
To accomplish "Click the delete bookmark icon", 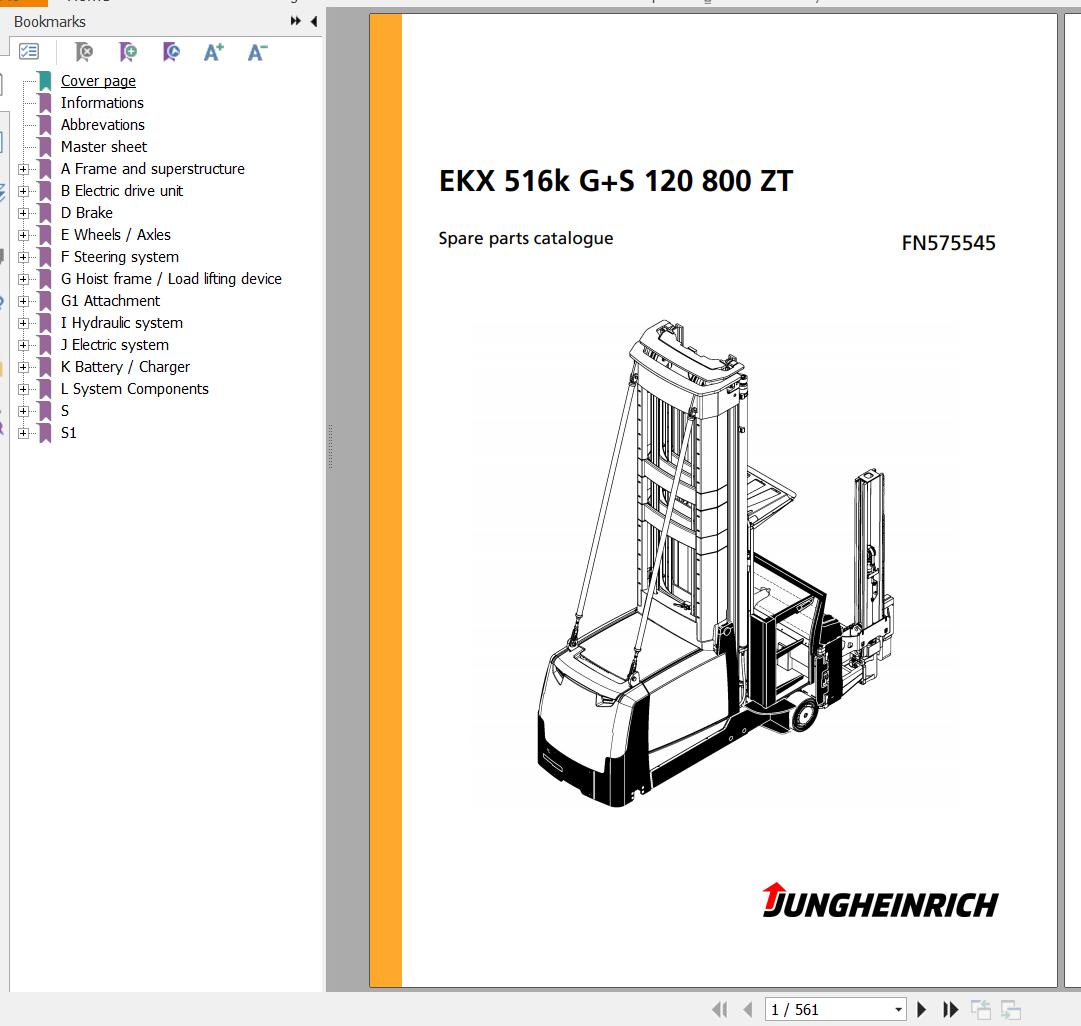I will tap(85, 52).
